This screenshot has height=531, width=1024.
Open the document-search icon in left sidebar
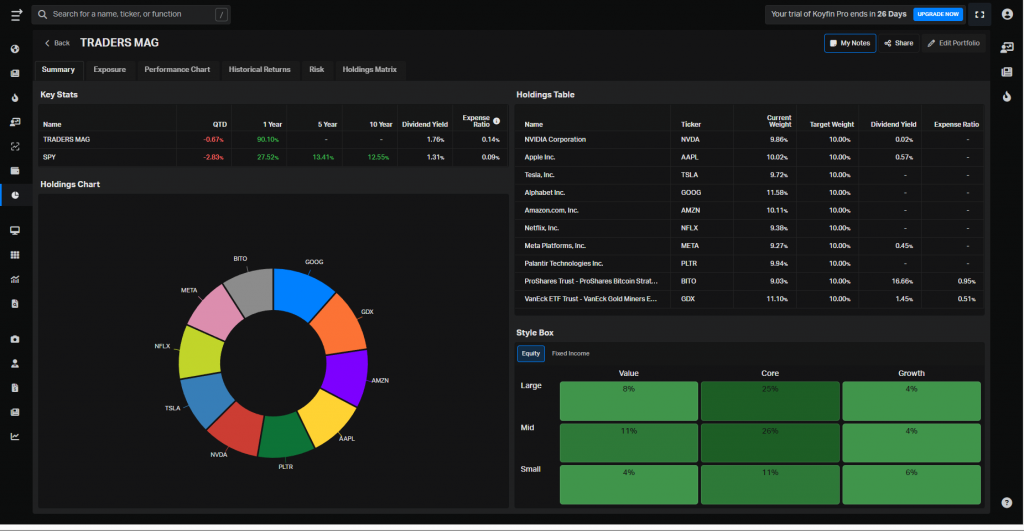pyautogui.click(x=15, y=304)
